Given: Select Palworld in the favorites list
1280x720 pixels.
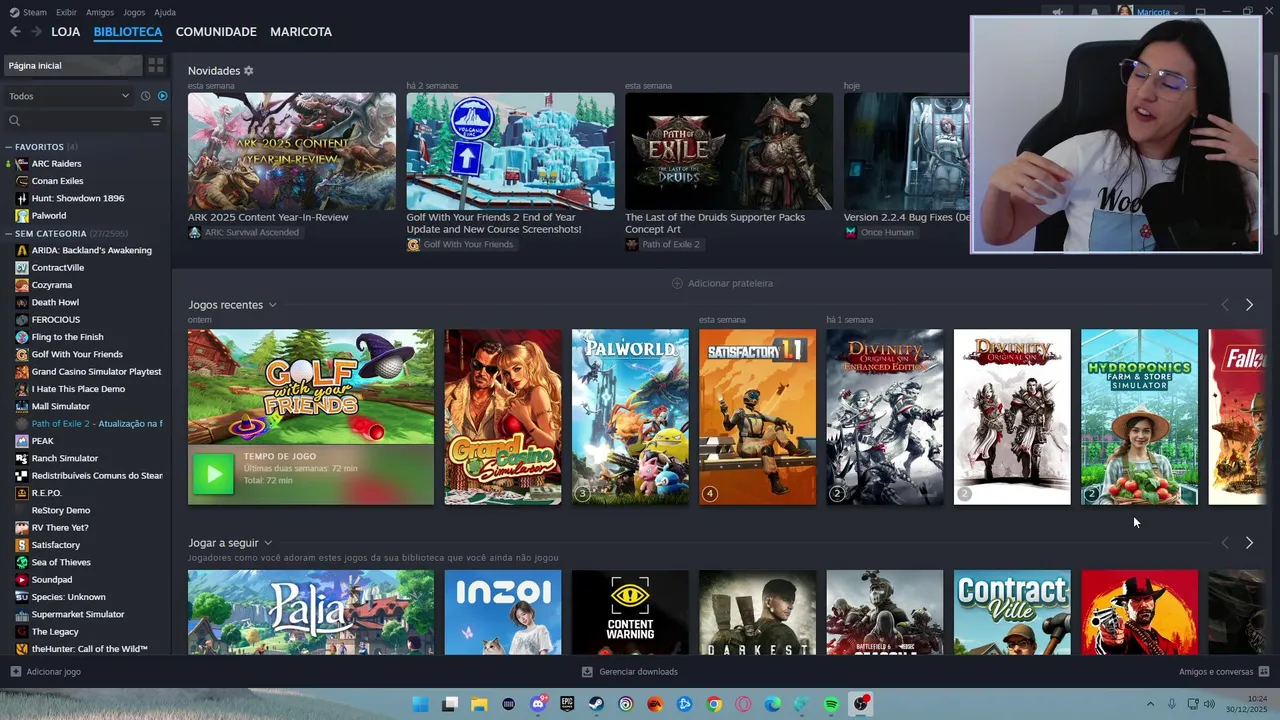Looking at the screenshot, I should click(x=48, y=216).
